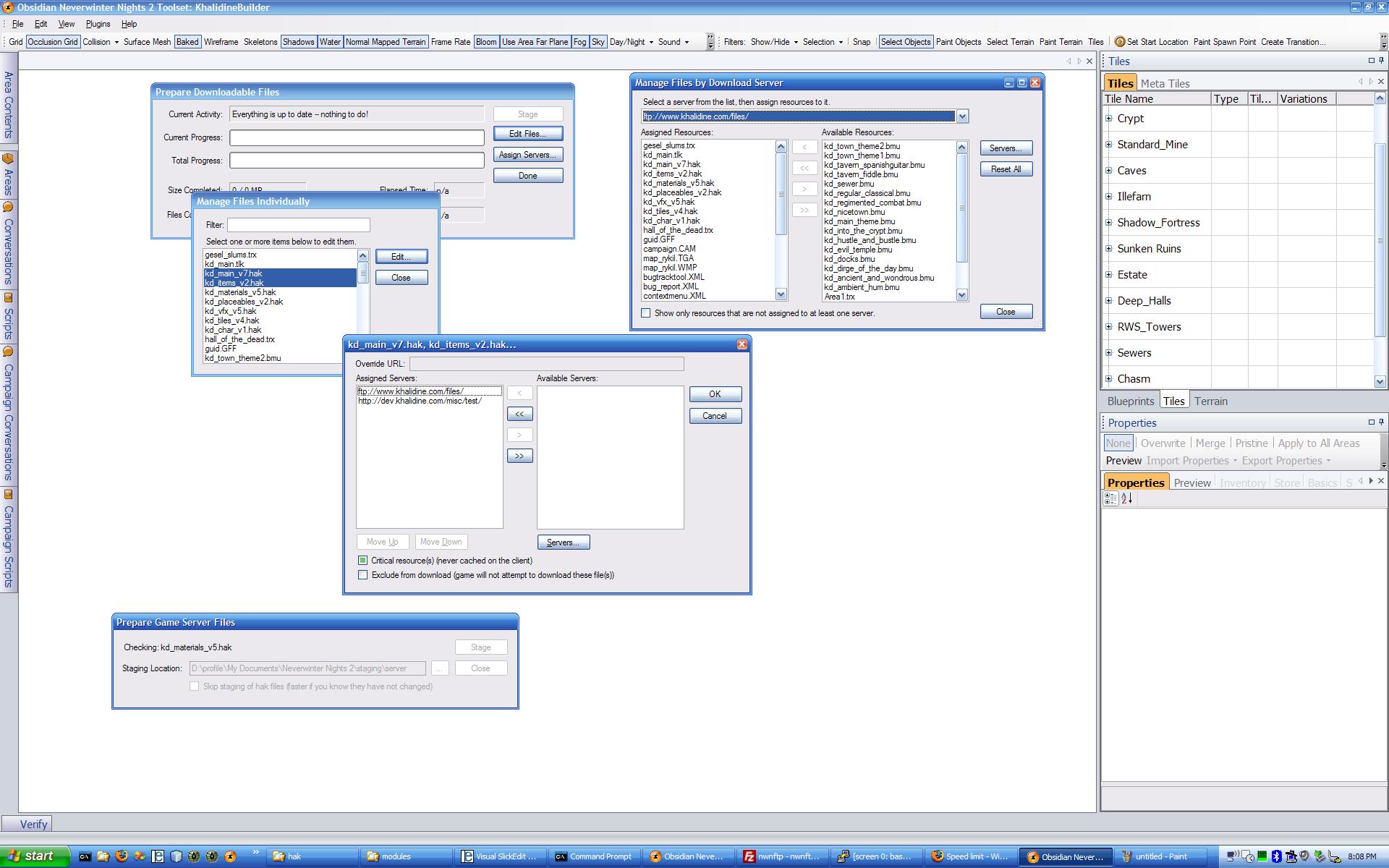Screen dimensions: 1389x868
Task: Open the Area Contents side tab
Action: point(9,105)
